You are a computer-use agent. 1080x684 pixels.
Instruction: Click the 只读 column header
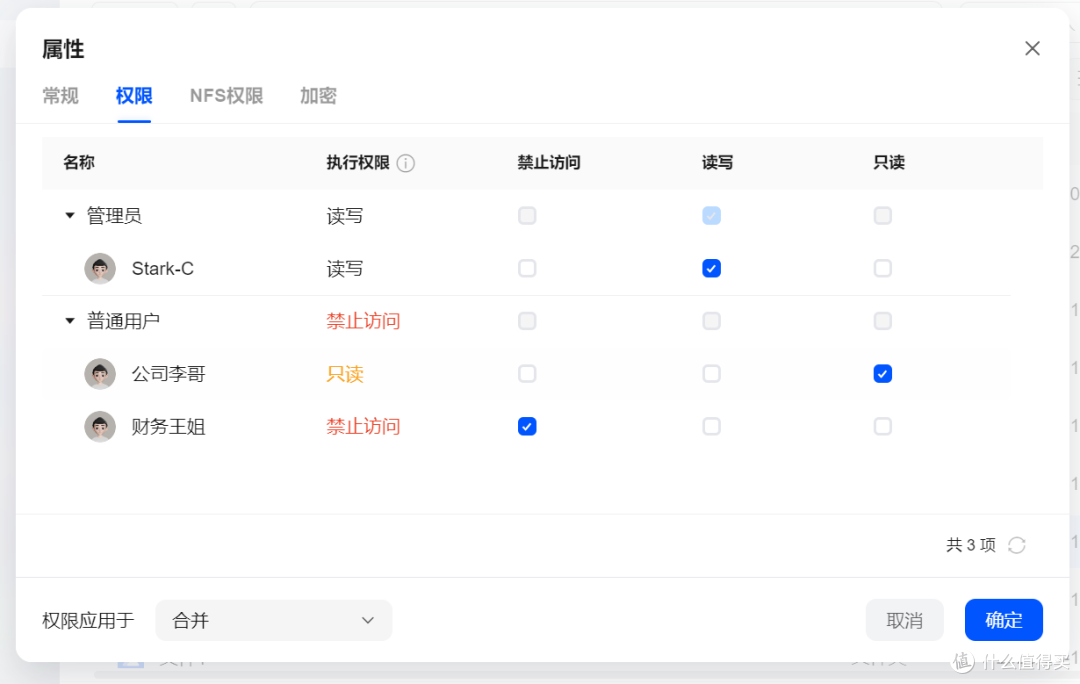tap(889, 163)
